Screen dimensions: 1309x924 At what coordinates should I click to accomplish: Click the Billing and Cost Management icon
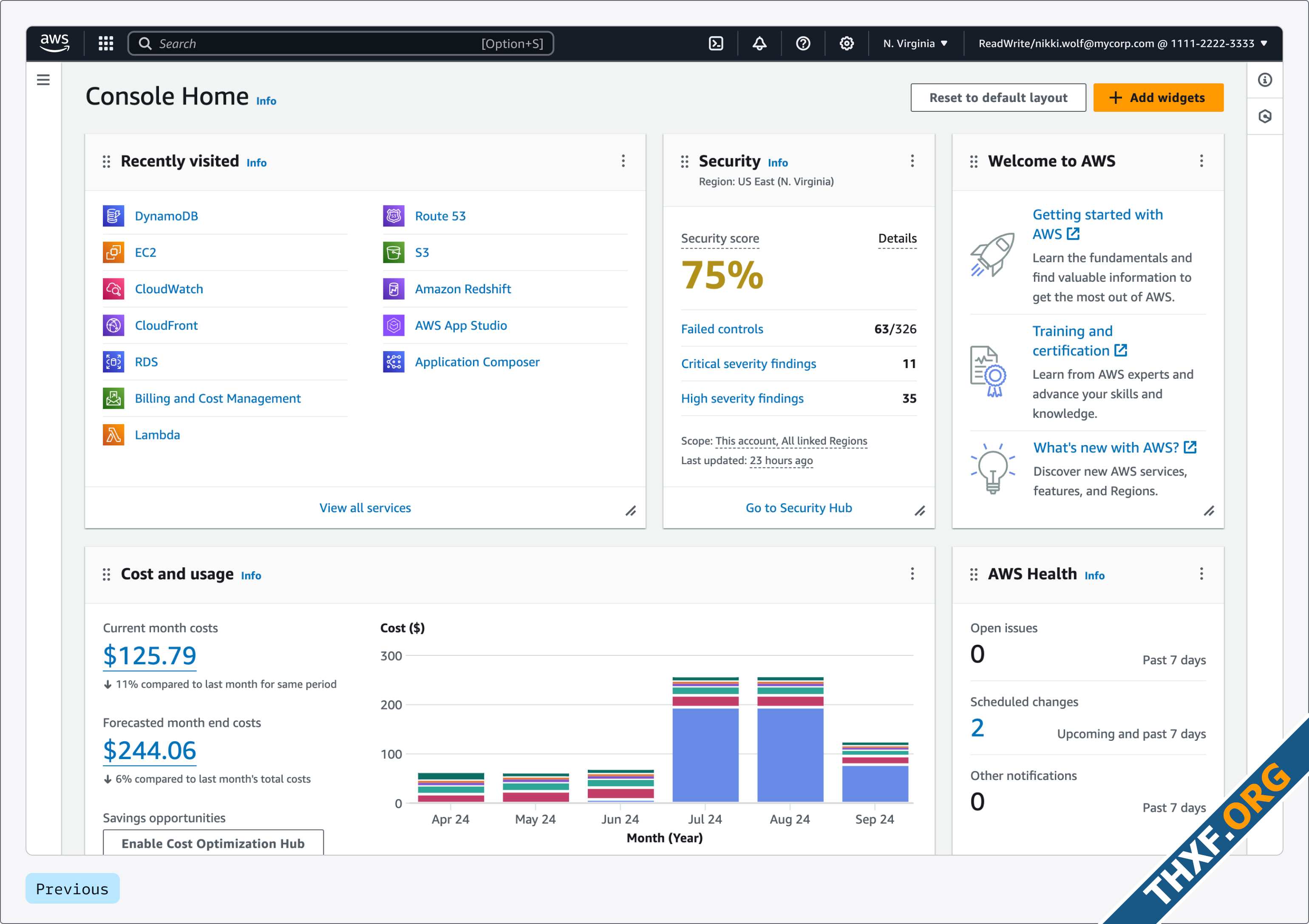pyautogui.click(x=113, y=398)
